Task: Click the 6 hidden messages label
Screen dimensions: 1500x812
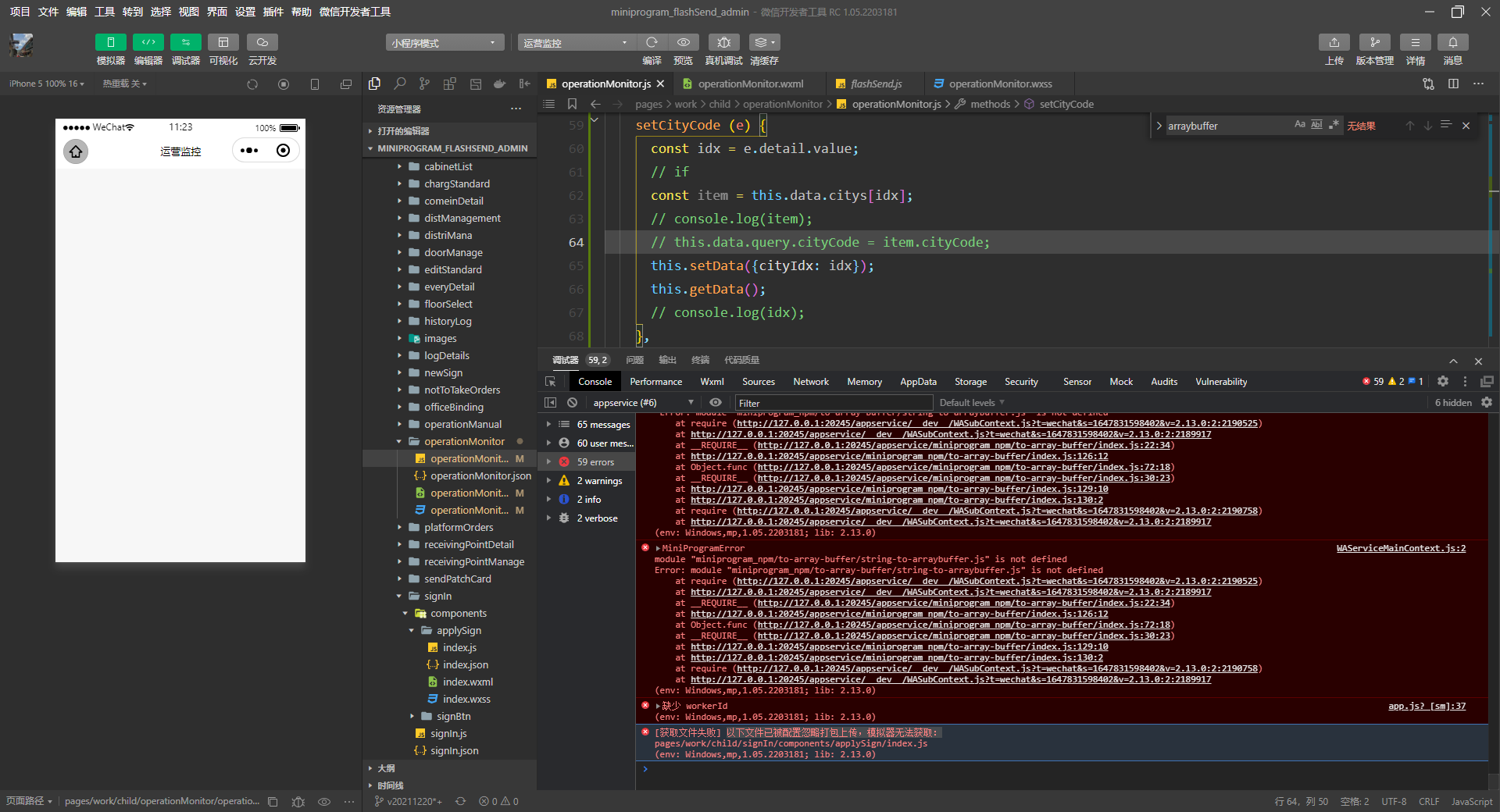Action: 1453,403
